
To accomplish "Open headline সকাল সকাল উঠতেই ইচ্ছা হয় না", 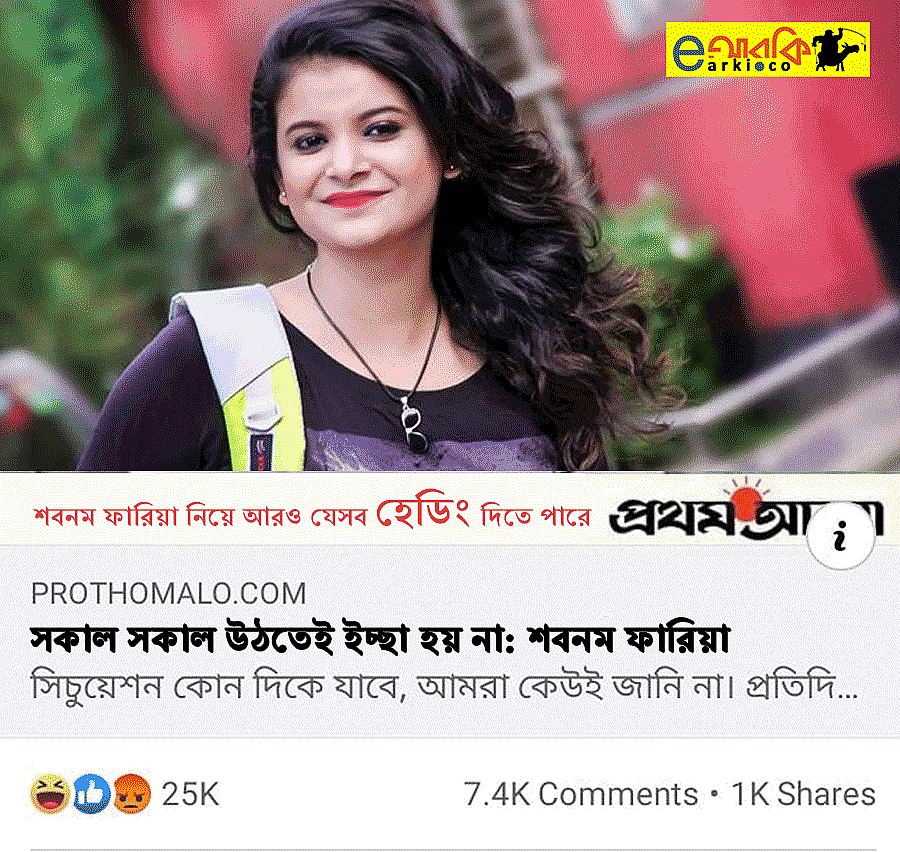I will (x=380, y=638).
